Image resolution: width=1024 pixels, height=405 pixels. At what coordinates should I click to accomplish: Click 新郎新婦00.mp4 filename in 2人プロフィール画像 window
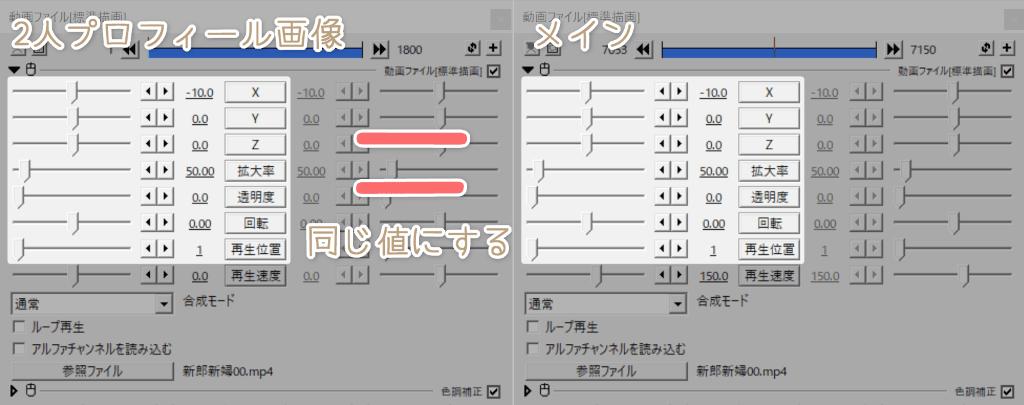point(228,371)
